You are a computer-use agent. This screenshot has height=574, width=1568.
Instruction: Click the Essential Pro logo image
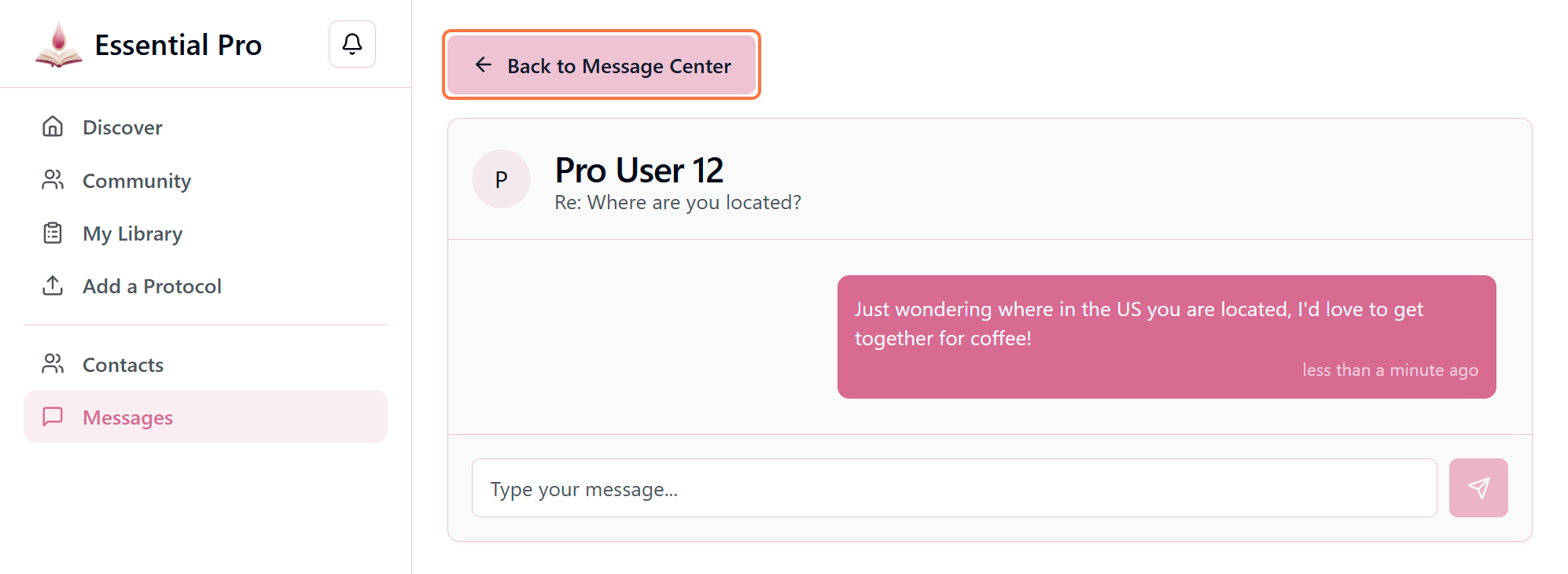(59, 45)
